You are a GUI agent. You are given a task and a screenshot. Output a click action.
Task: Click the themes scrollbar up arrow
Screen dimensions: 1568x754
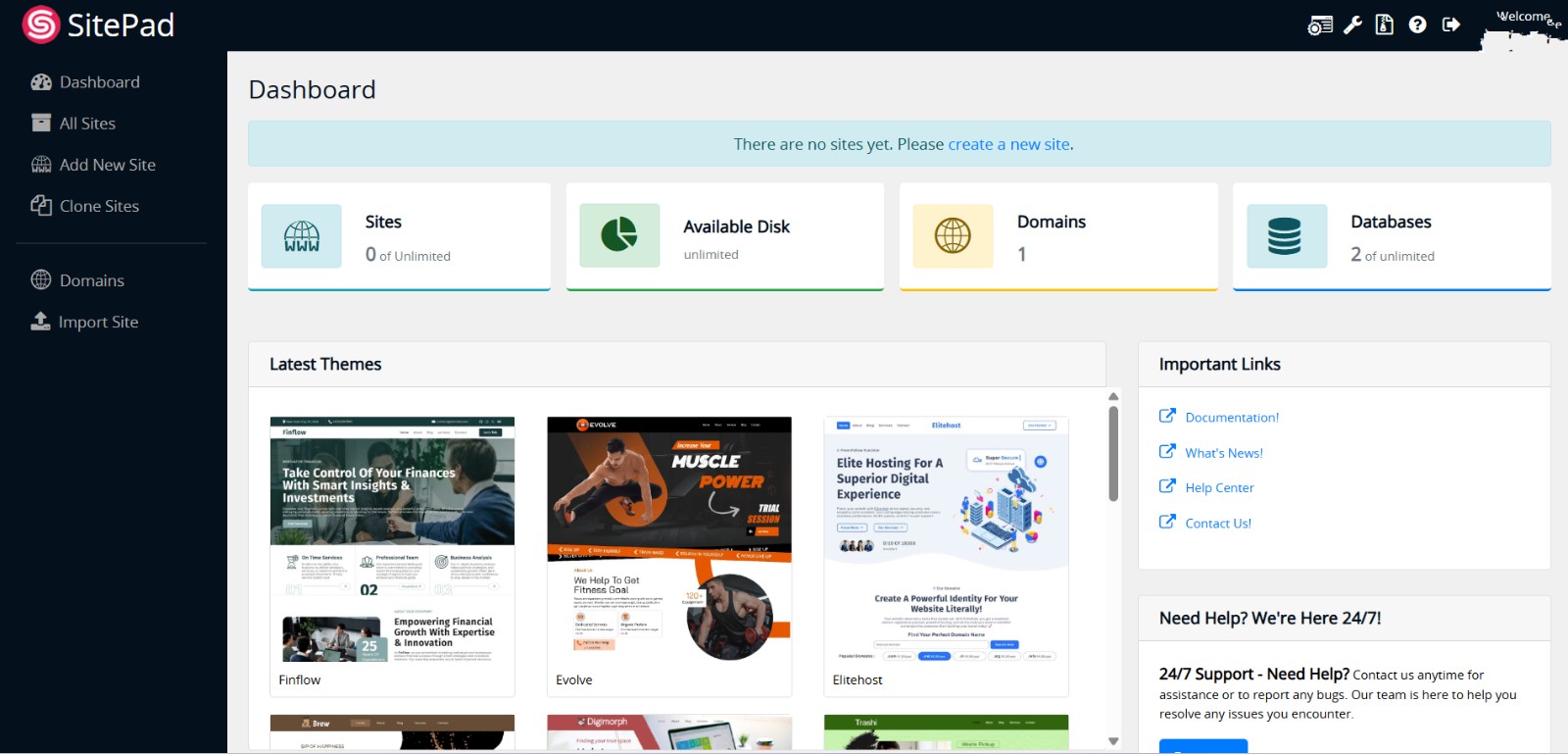pyautogui.click(x=1113, y=396)
